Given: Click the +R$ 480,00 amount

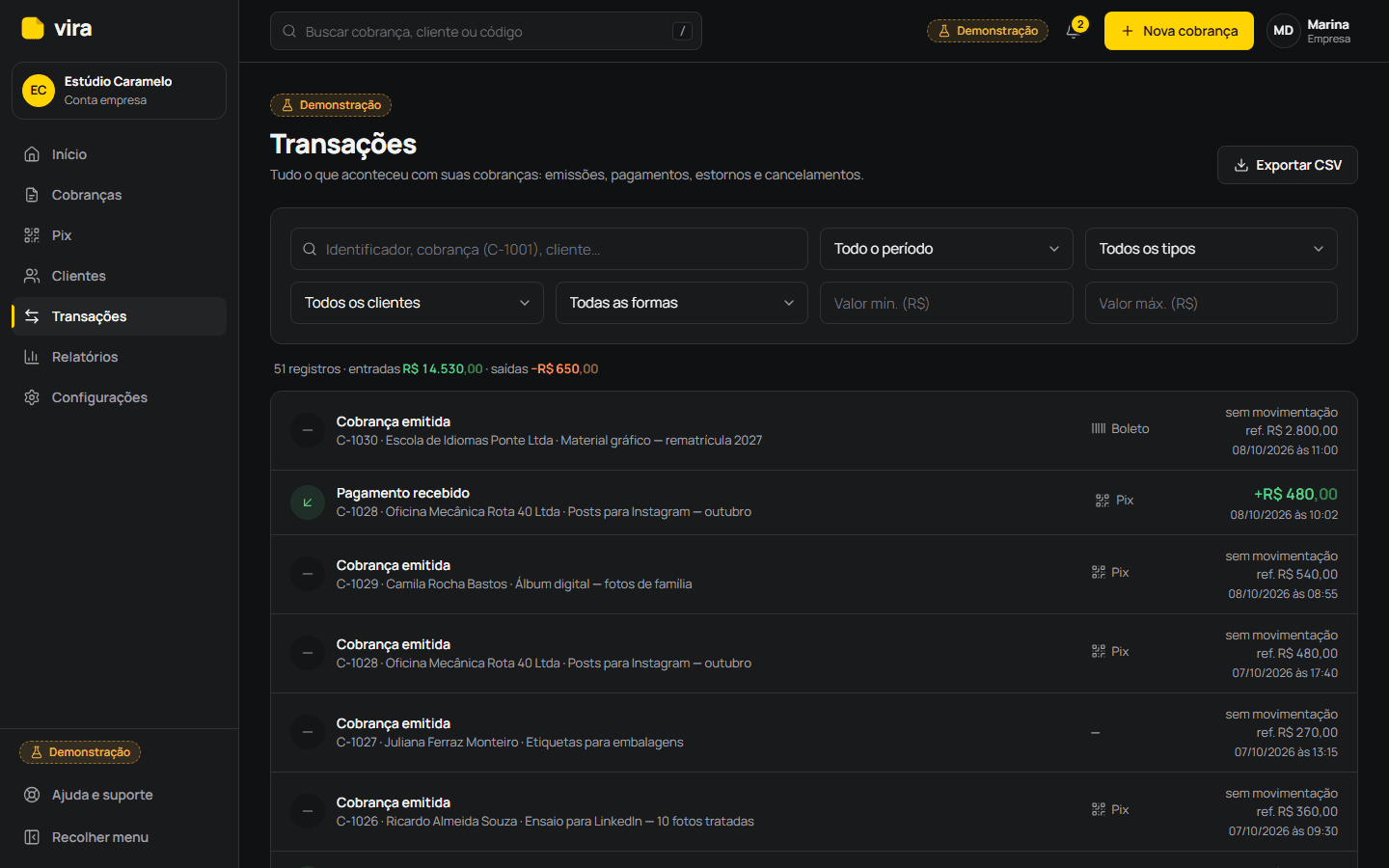Looking at the screenshot, I should pyautogui.click(x=1295, y=494).
